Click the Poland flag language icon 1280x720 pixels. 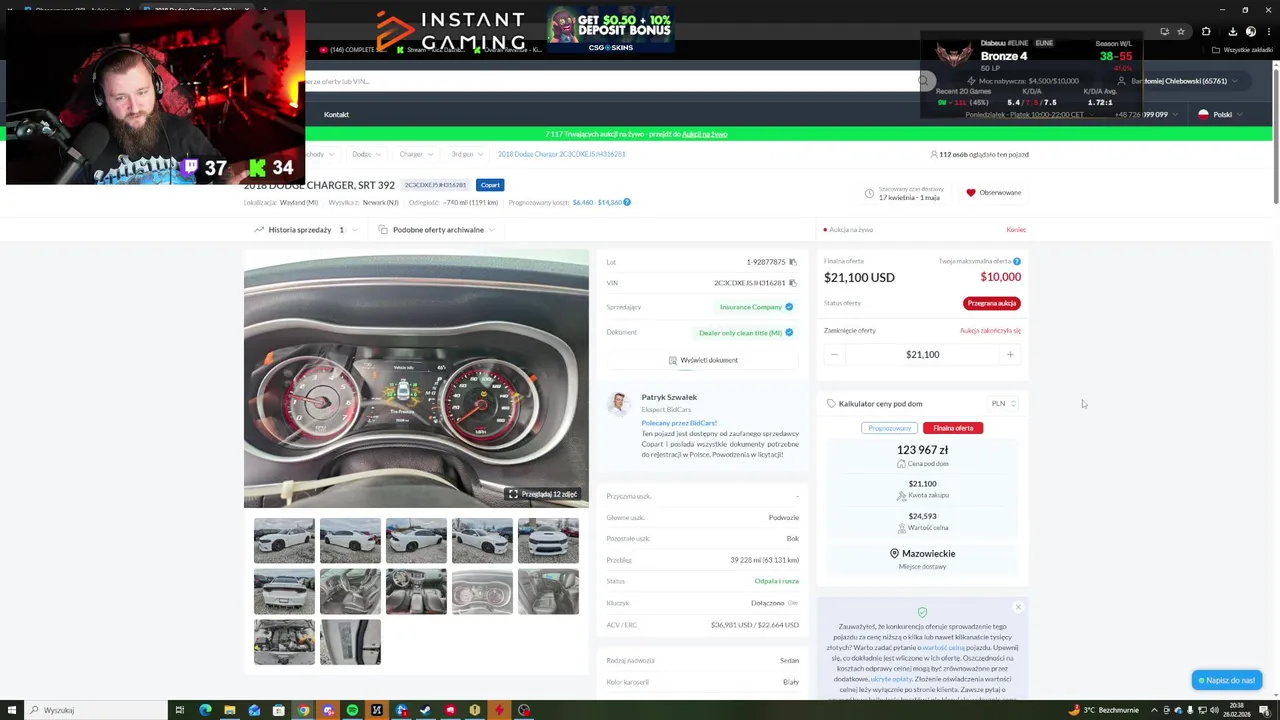pos(1203,114)
